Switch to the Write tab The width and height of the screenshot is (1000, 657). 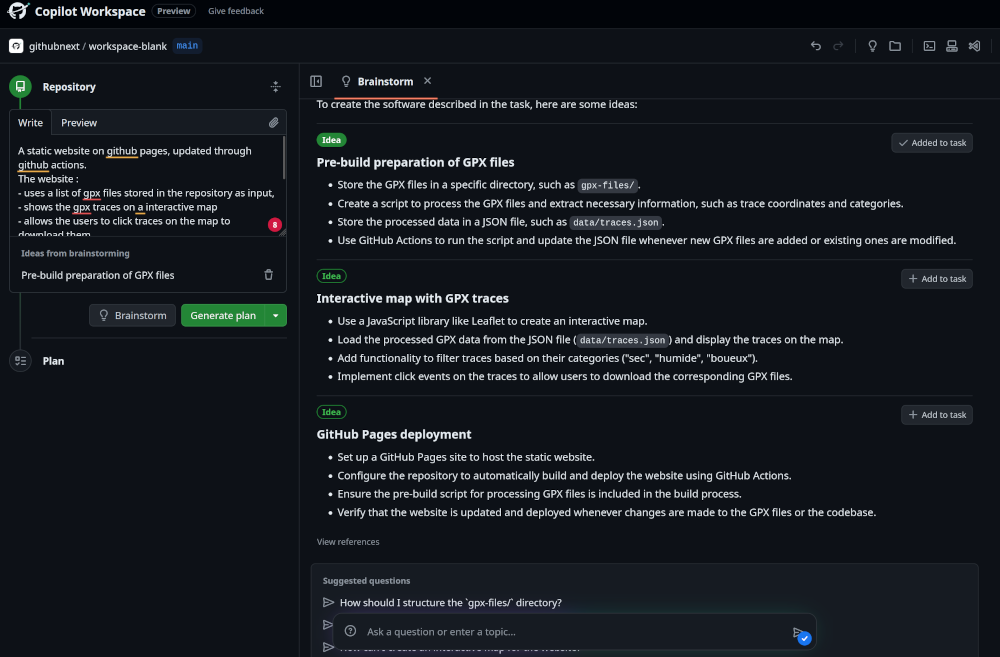pos(30,122)
